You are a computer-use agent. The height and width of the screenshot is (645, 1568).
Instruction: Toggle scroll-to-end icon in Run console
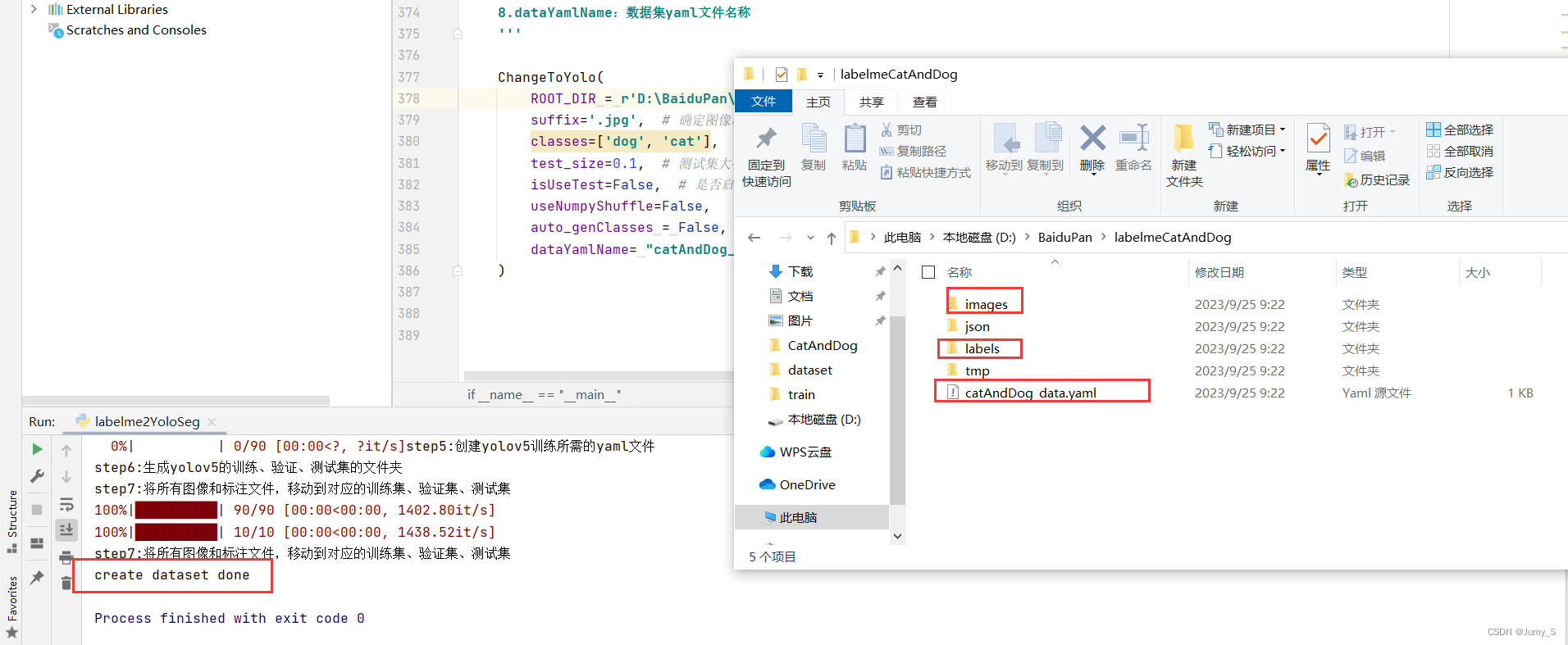[x=66, y=530]
